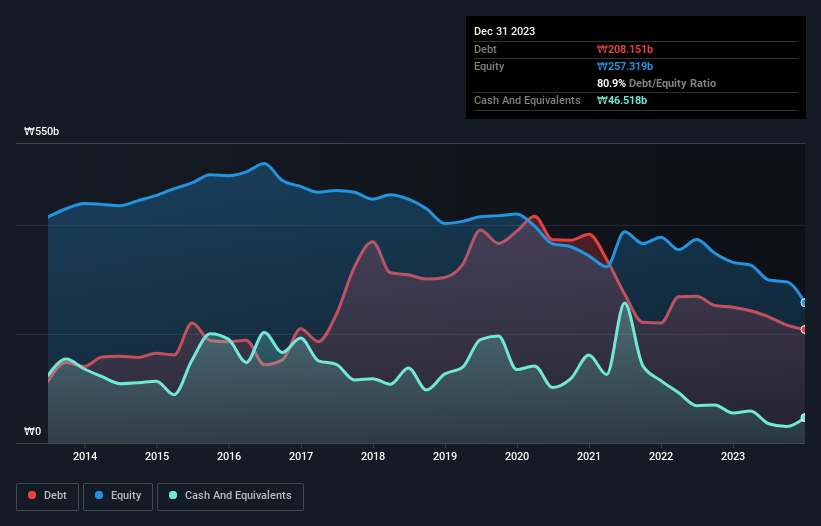Click the blue Equity legend dot
This screenshot has width=821, height=526.
point(99,495)
